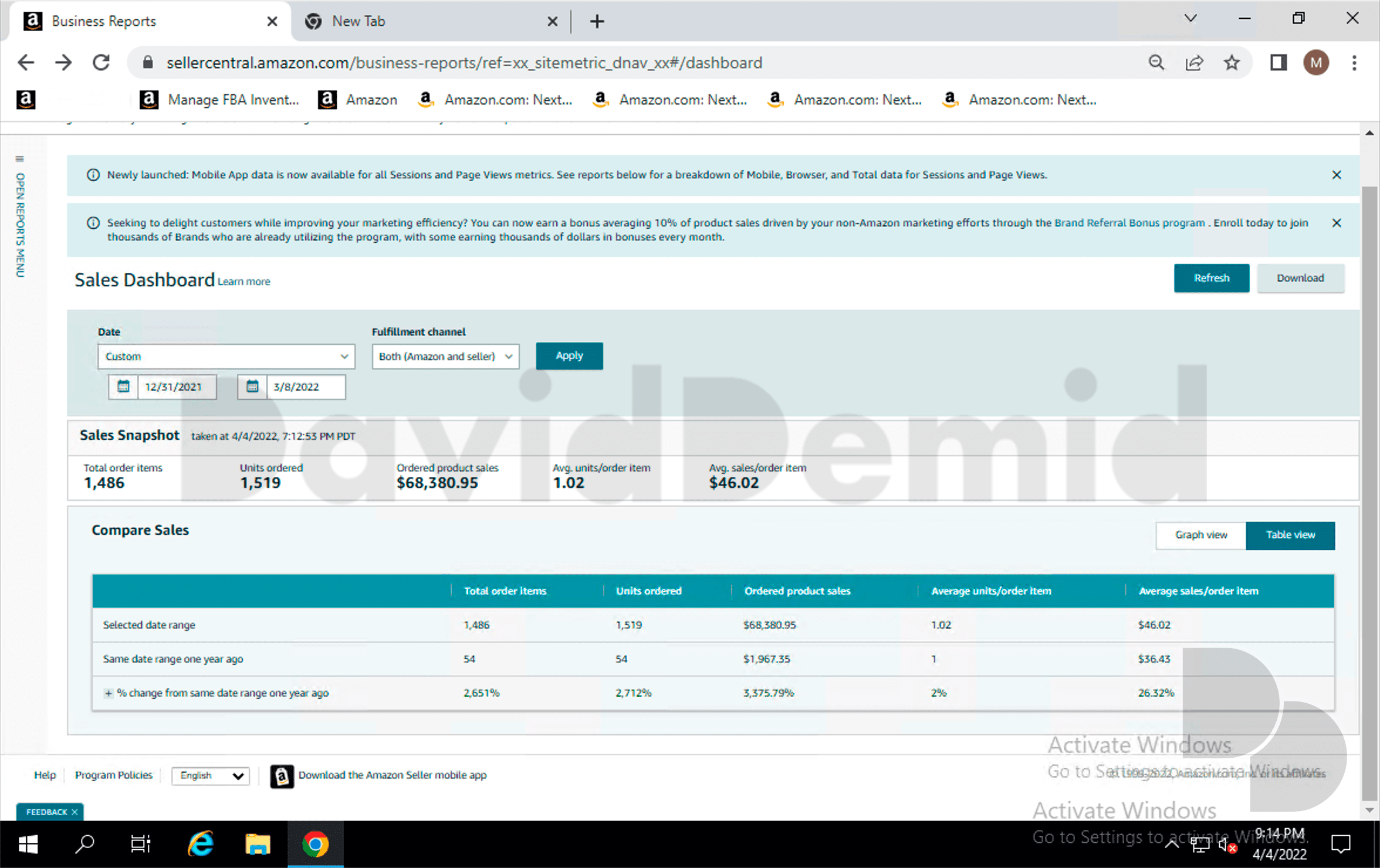Open the new tab plus button
1380x868 pixels.
[597, 22]
